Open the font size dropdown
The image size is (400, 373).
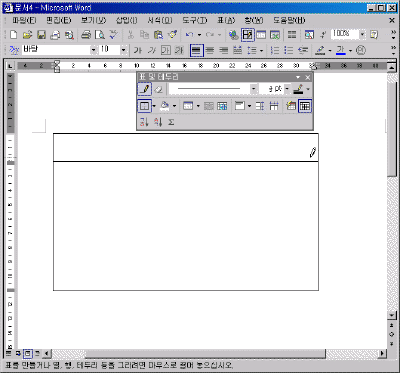(124, 50)
